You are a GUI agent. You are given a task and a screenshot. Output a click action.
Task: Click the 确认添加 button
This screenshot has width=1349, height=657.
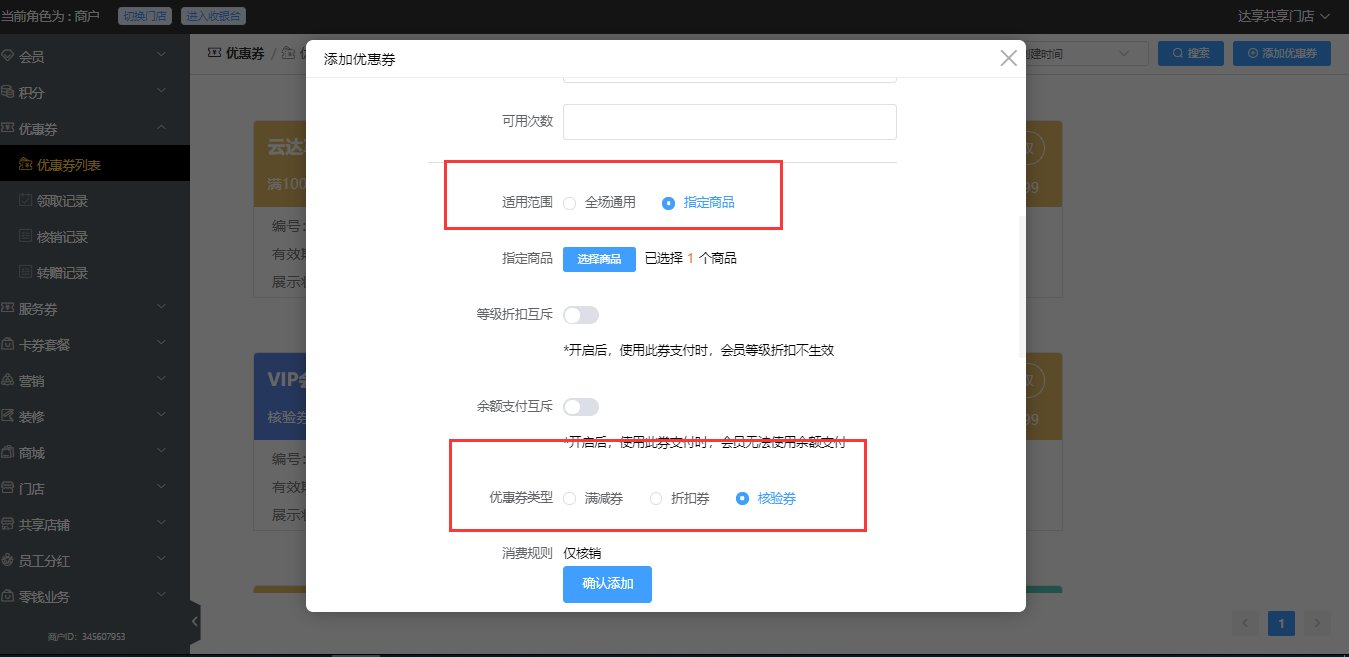pos(607,584)
